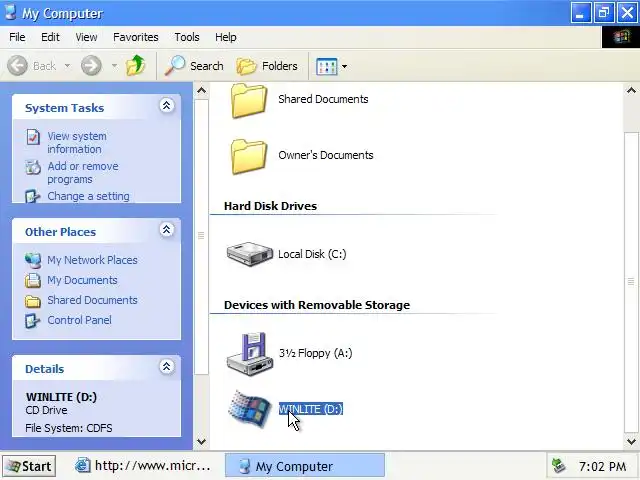The height and width of the screenshot is (480, 640).
Task: Open Shared Documents in Other Places
Action: pos(92,300)
